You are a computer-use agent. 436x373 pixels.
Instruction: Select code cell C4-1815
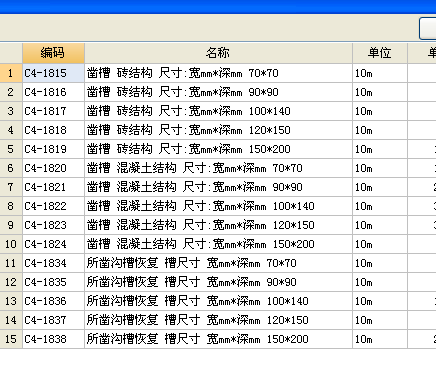[53, 73]
